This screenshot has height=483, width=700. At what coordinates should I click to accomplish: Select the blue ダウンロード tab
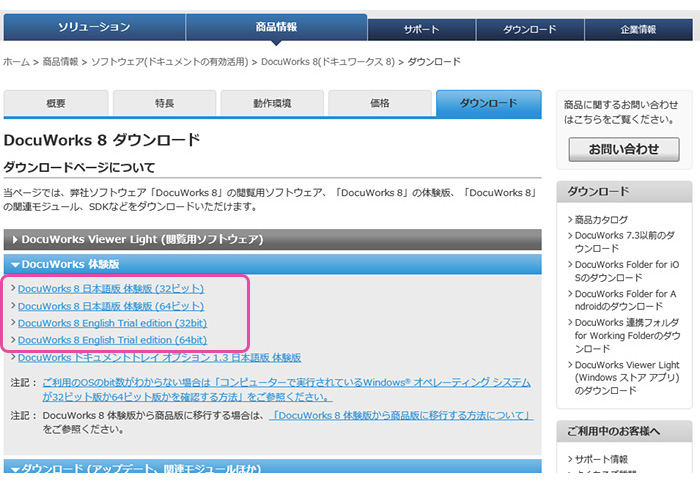pos(489,103)
